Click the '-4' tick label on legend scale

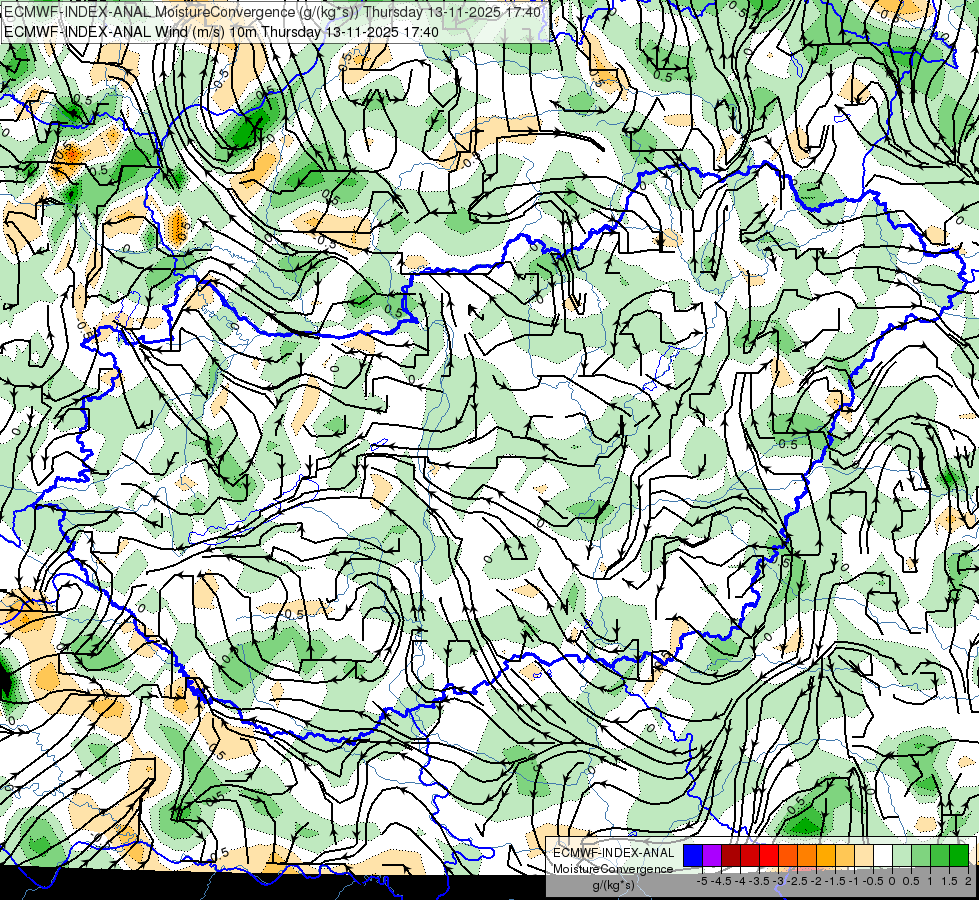740,881
